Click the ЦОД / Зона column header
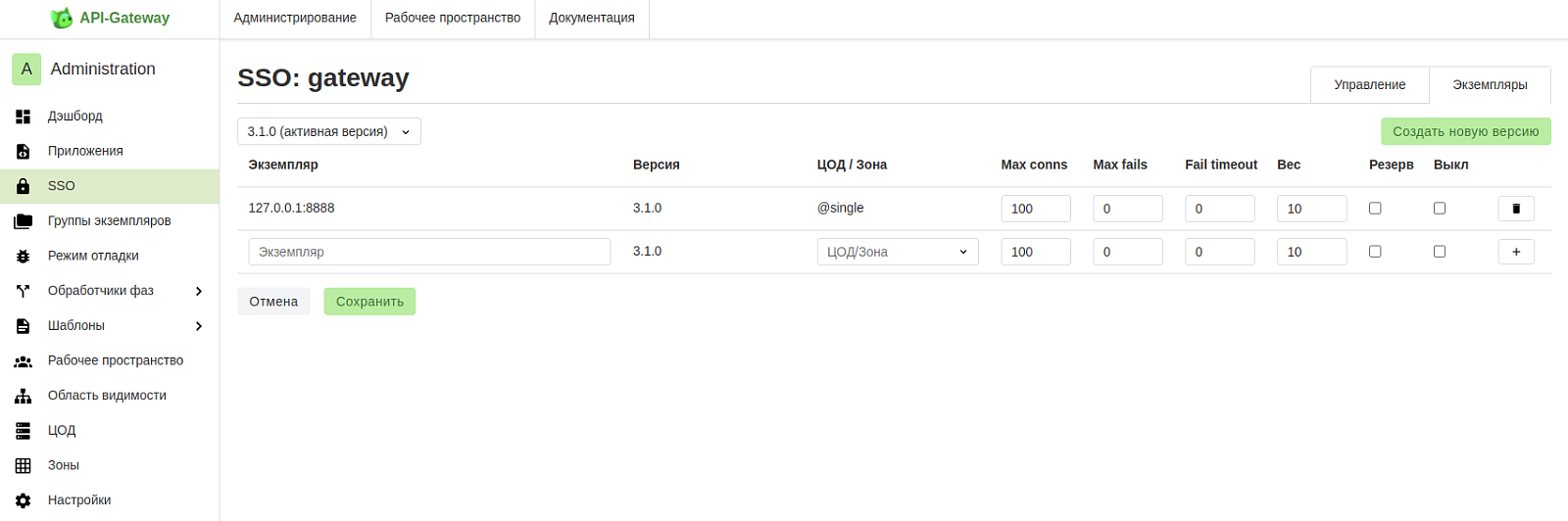The width and height of the screenshot is (1568, 521). pyautogui.click(x=852, y=165)
